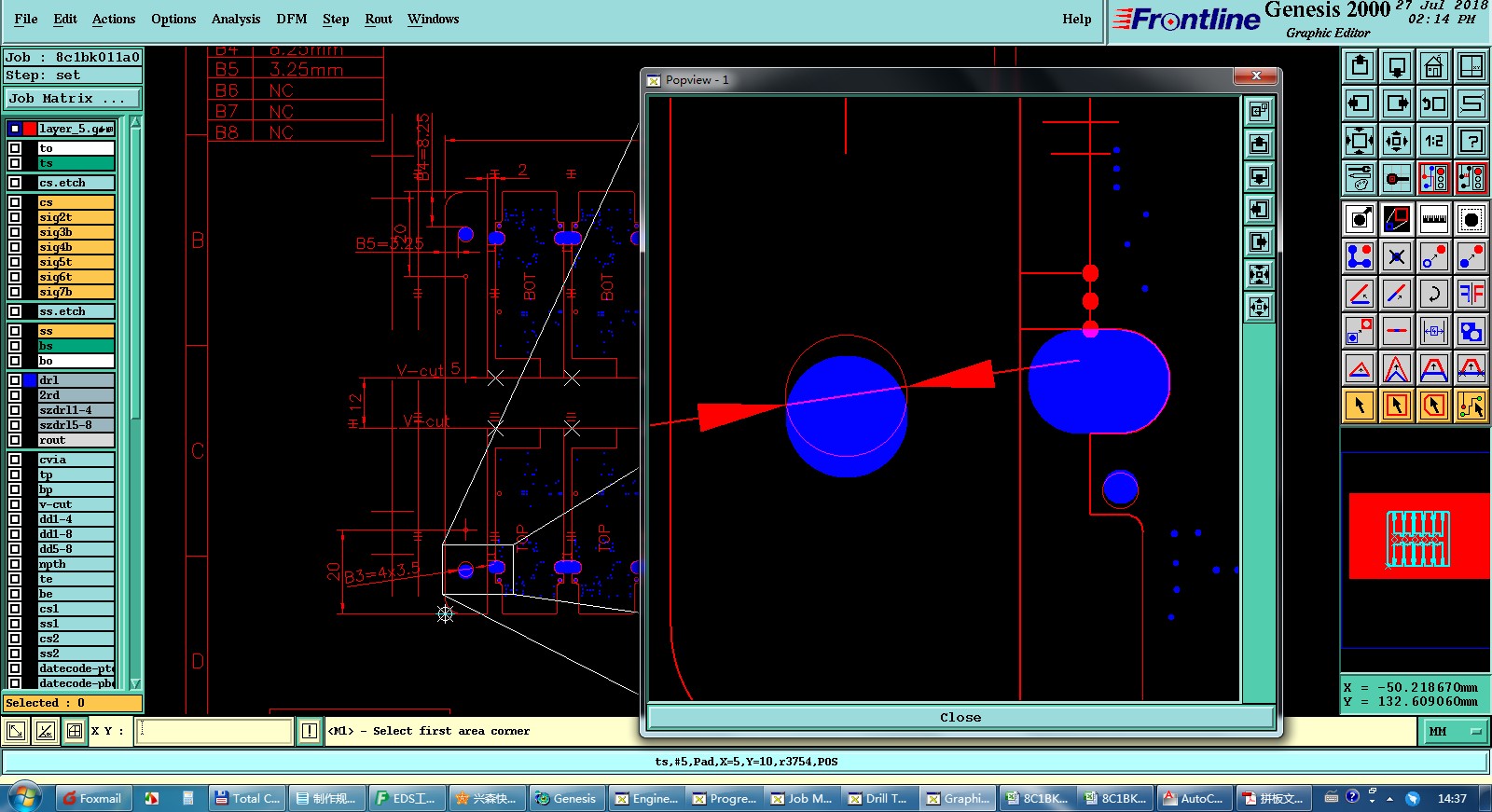
Task: Click the red F mirror icon
Action: click(x=1471, y=294)
